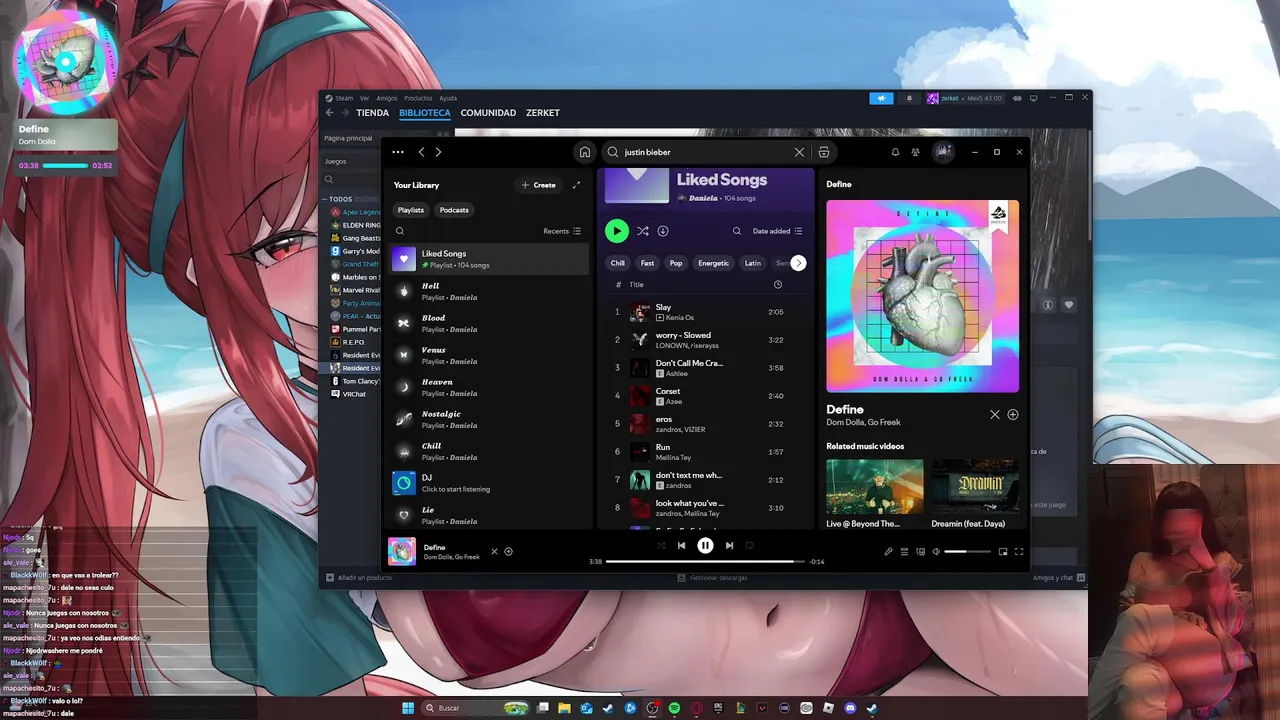1280x720 pixels.
Task: Start the DJ in library
Action: tap(489, 483)
